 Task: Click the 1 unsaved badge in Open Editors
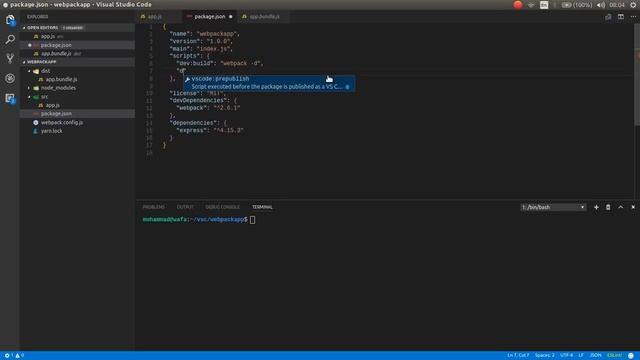(x=73, y=28)
